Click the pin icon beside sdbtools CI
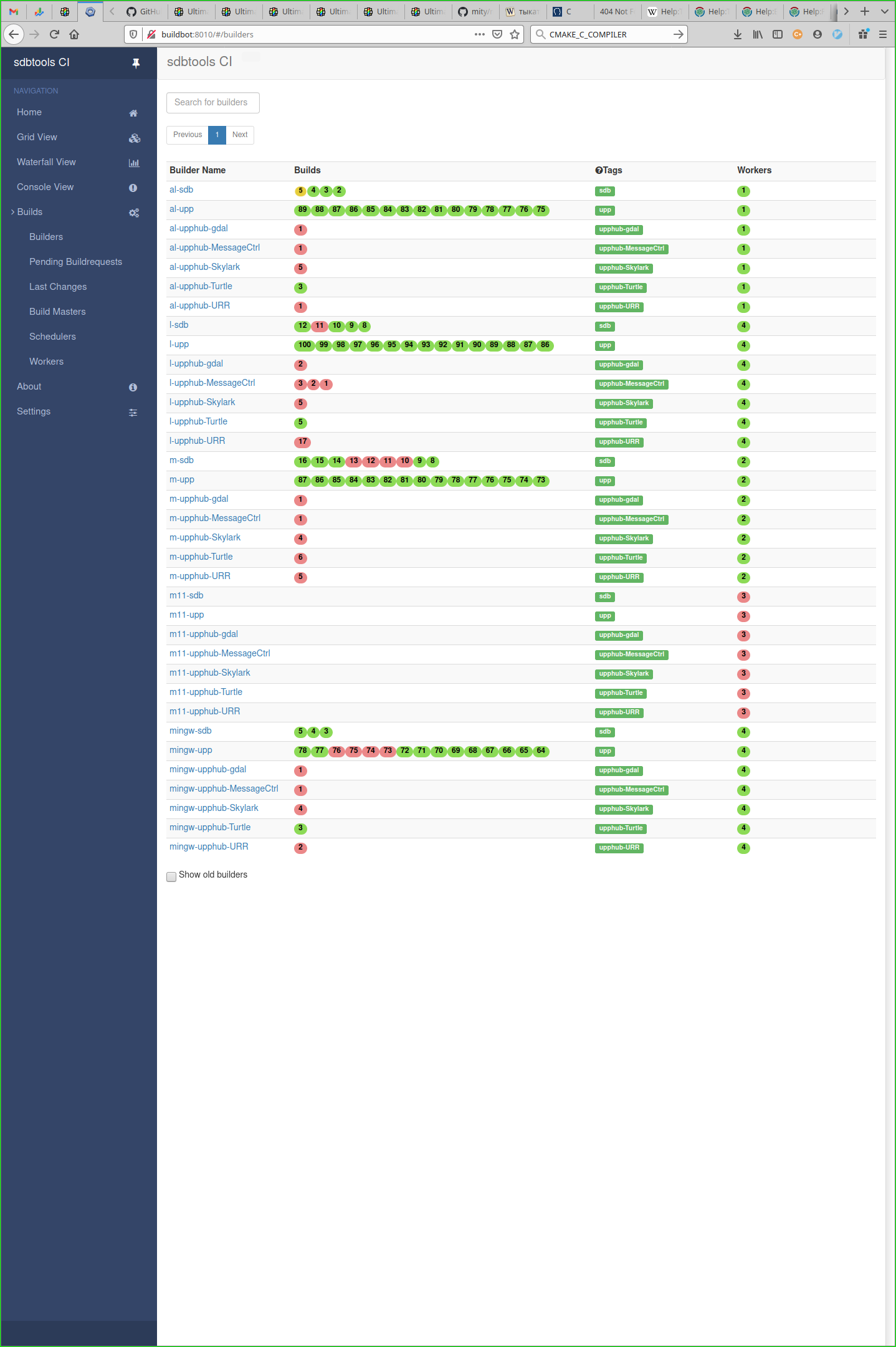Image resolution: width=896 pixels, height=1347 pixels. pyautogui.click(x=136, y=63)
